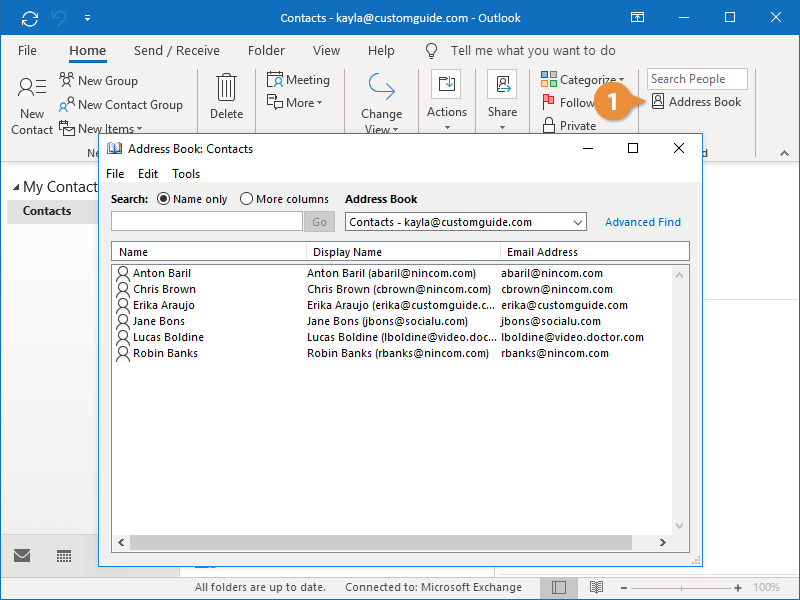Image resolution: width=800 pixels, height=600 pixels.
Task: Select the Lucas Boldine contact row
Action: 392,337
